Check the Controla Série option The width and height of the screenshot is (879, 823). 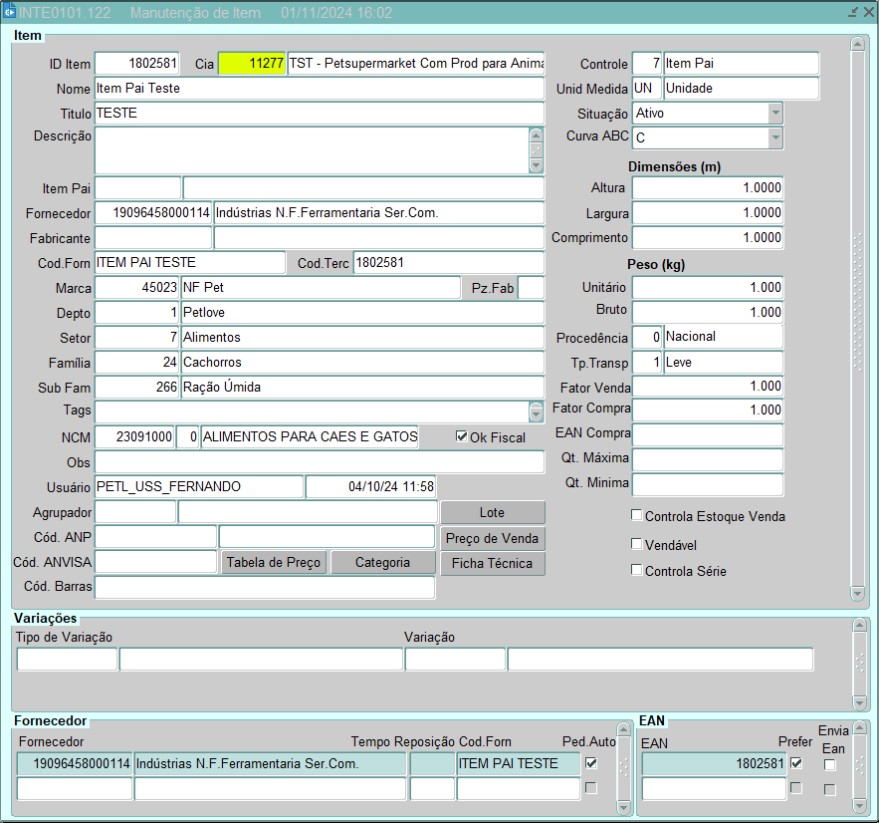click(x=637, y=571)
